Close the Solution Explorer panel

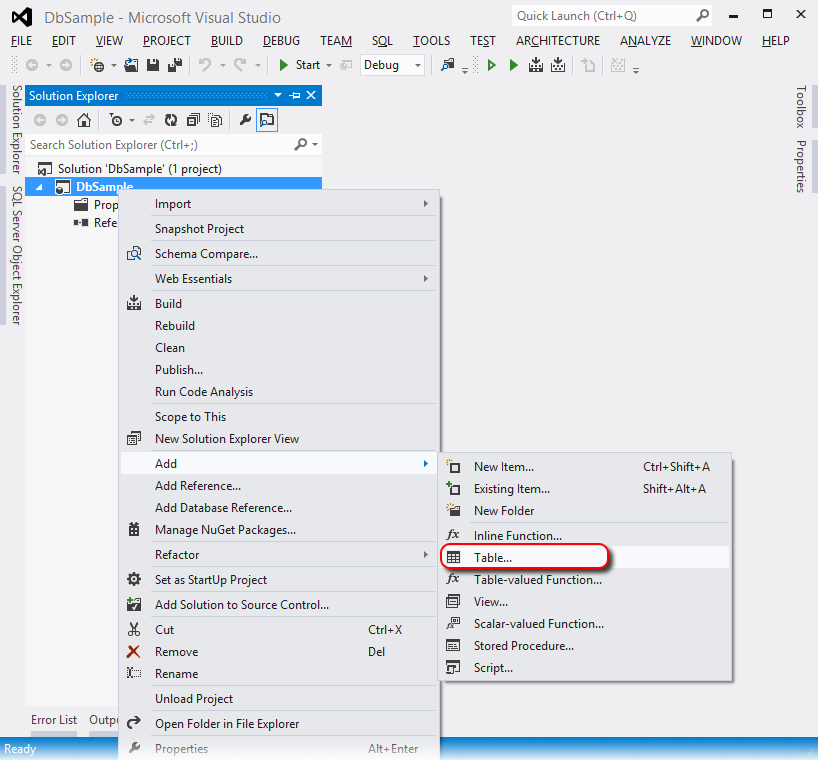[311, 95]
